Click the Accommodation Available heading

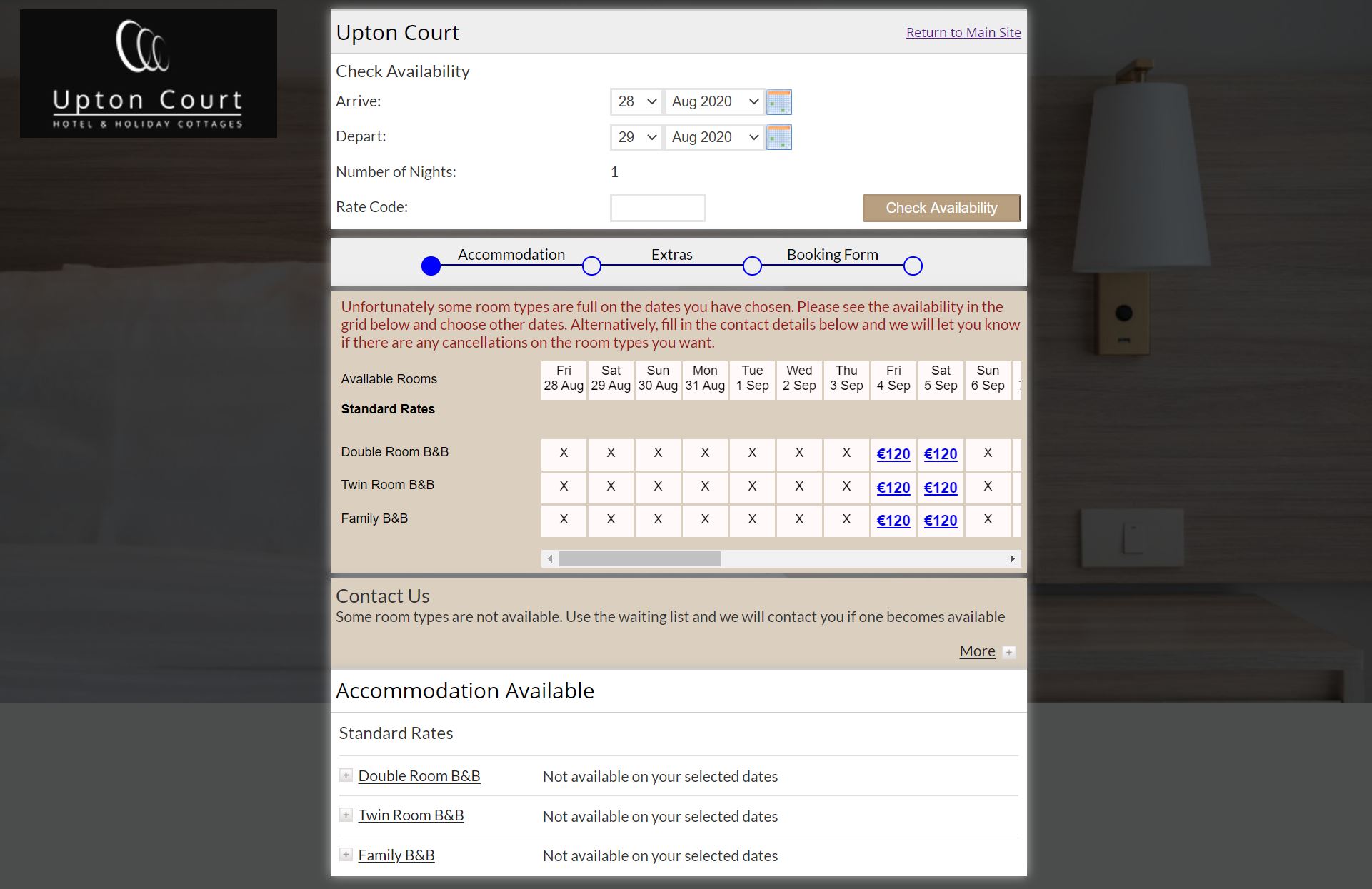pyautogui.click(x=465, y=691)
